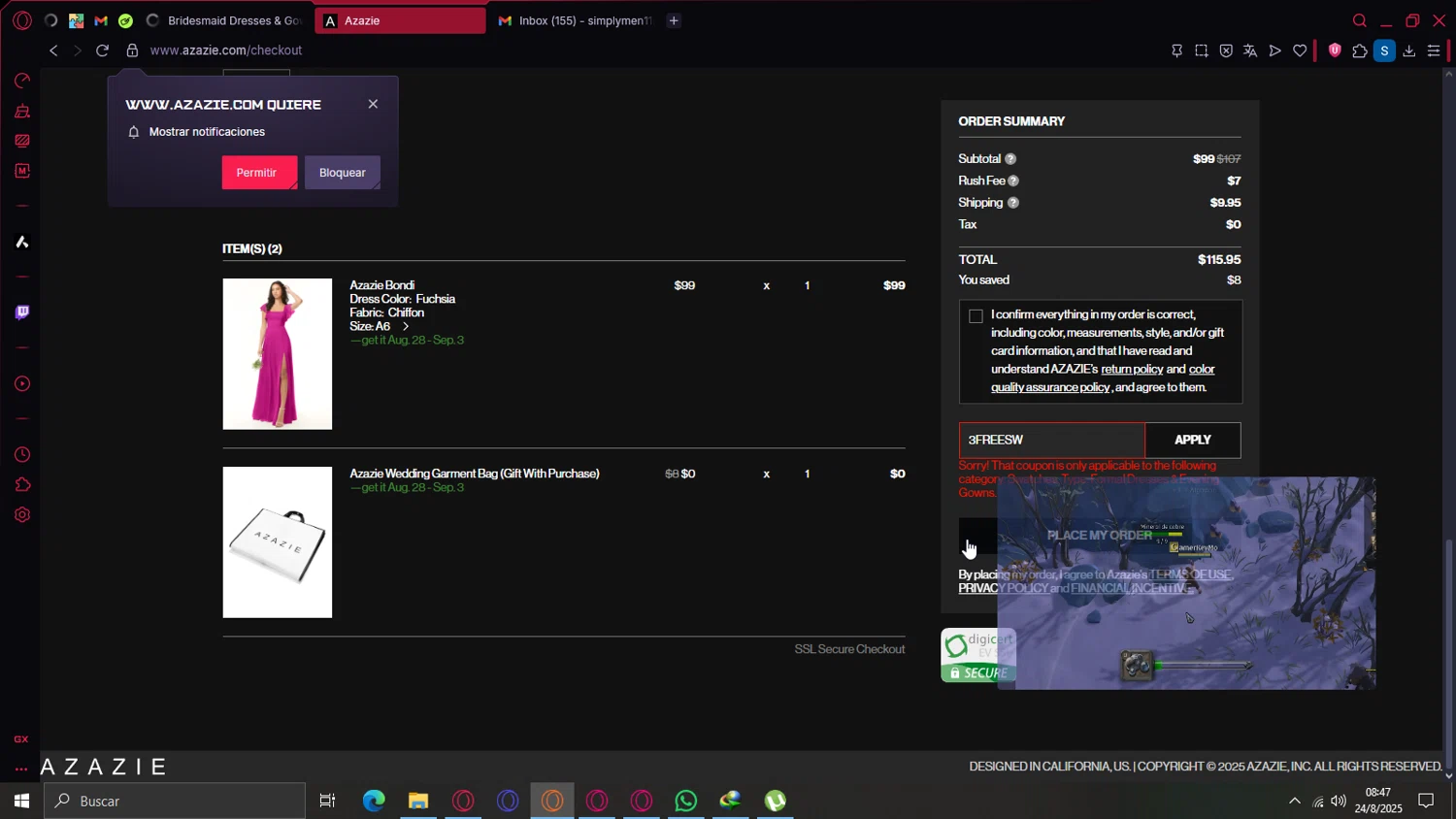Open the player arrow icon in toolbar

tap(1275, 50)
